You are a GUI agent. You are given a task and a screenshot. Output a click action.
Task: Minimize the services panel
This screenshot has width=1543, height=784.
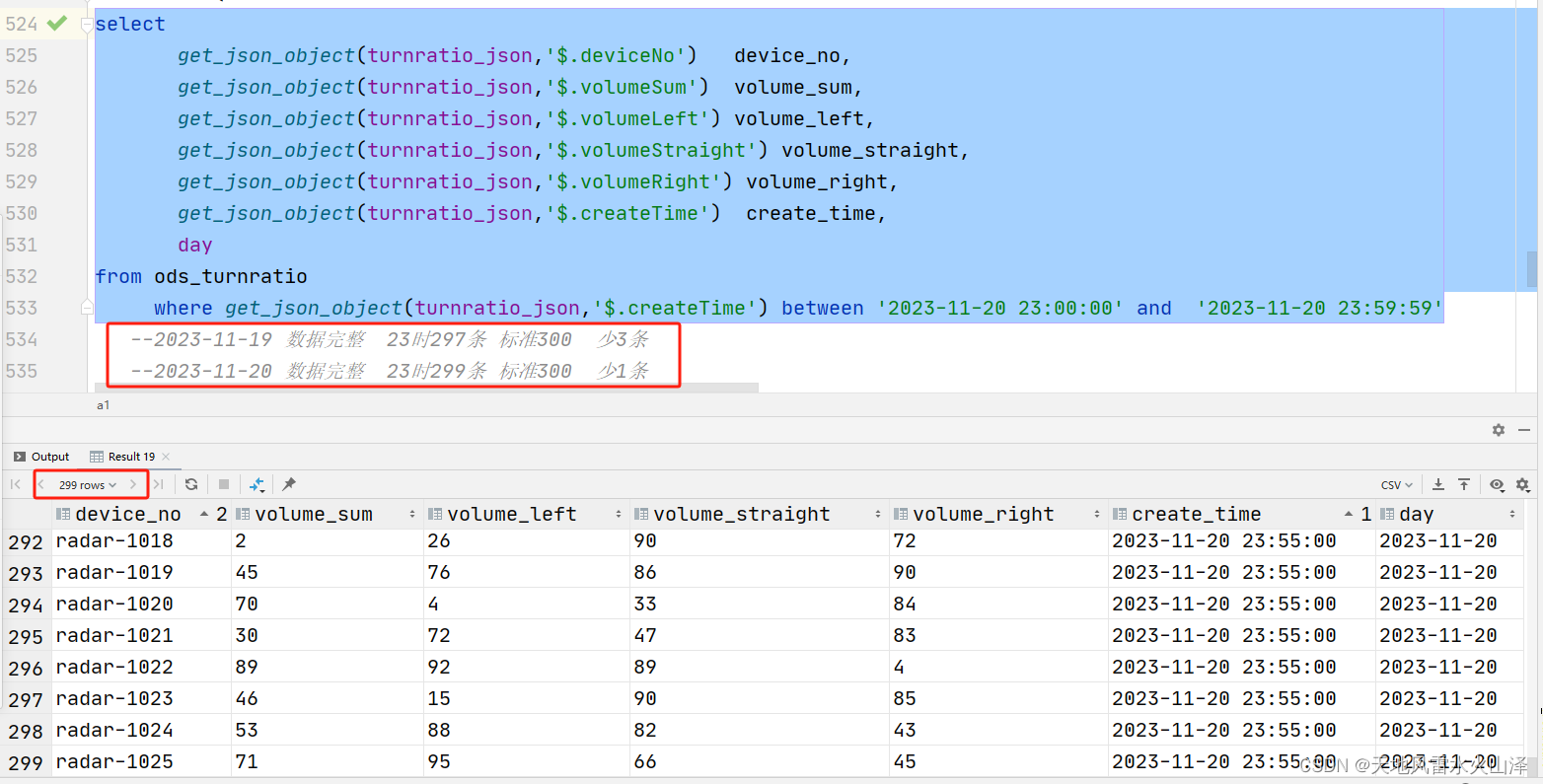tap(1524, 430)
